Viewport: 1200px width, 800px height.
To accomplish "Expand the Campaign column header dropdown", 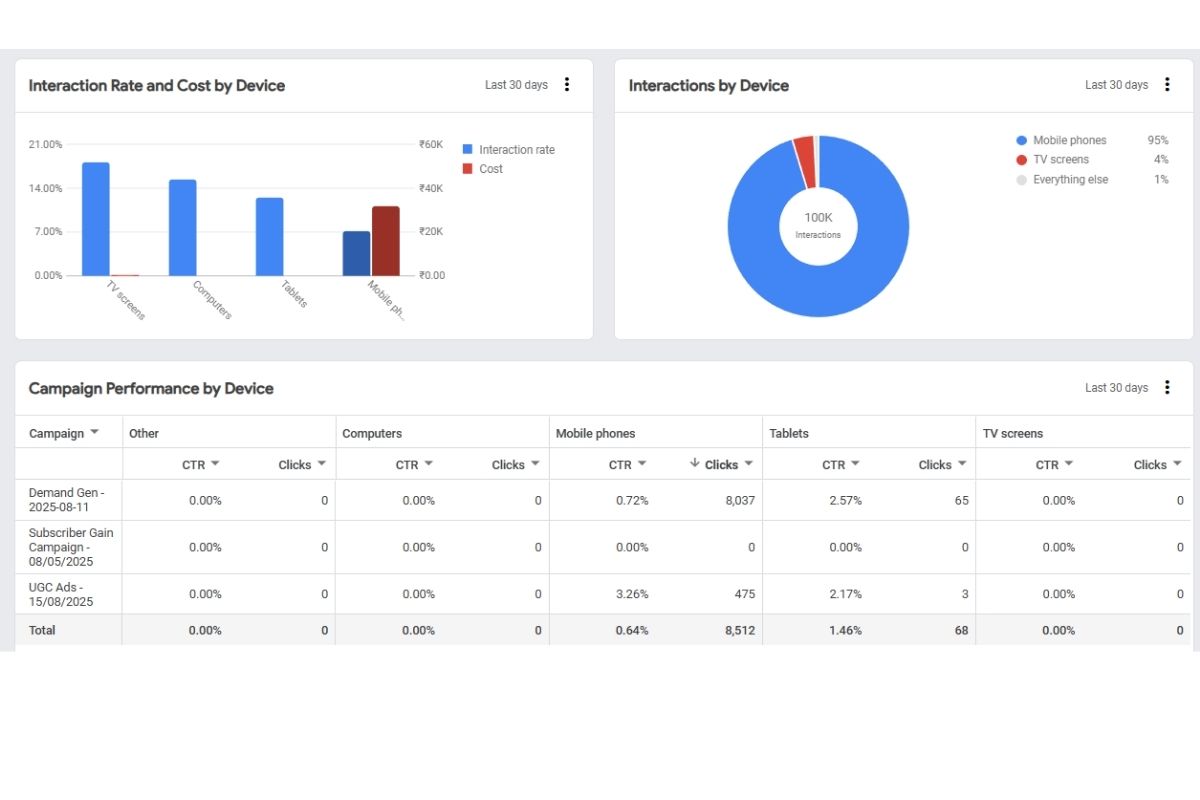I will [95, 433].
